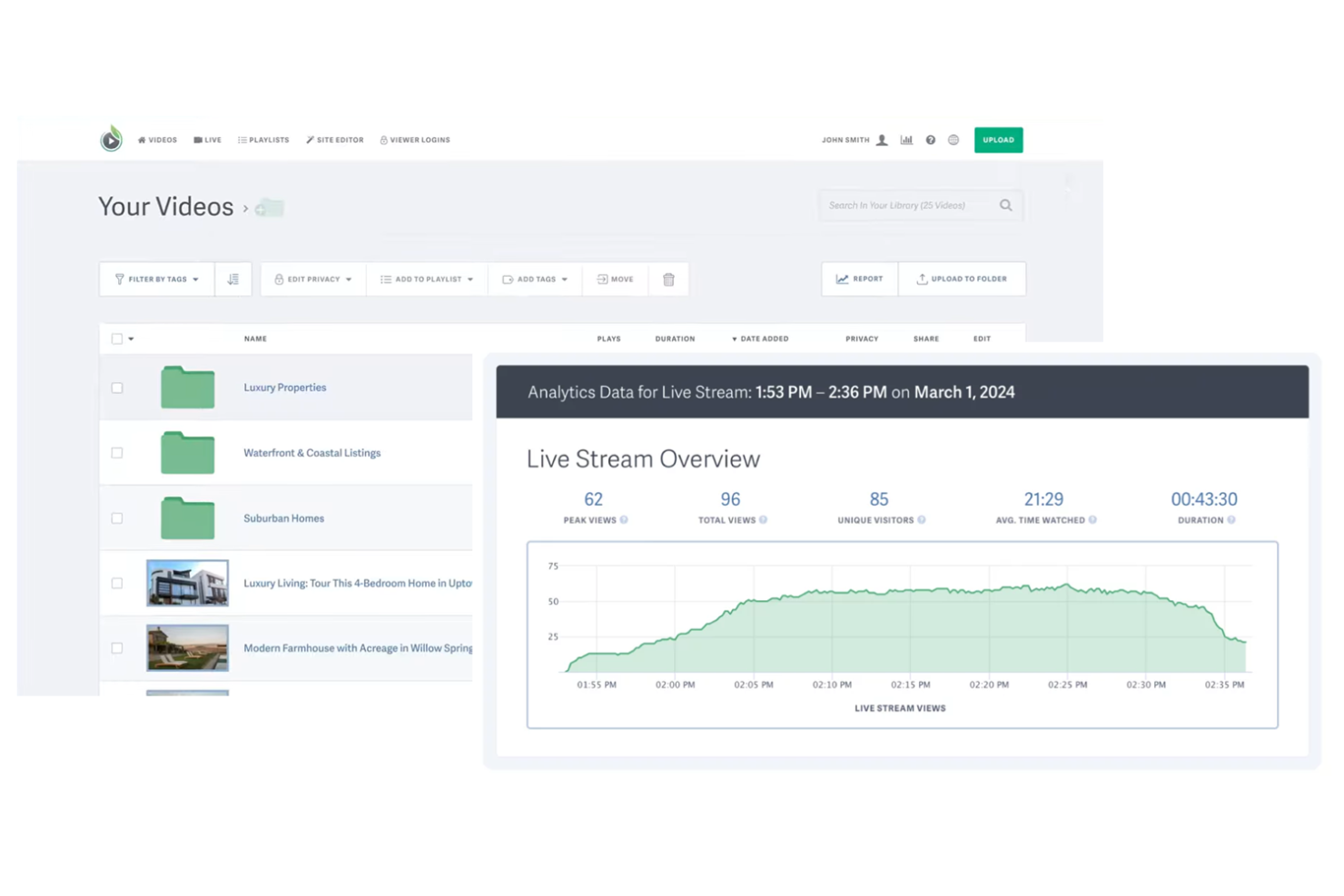
Task: Open the Modern Farmhouse video thumbnail
Action: point(187,647)
